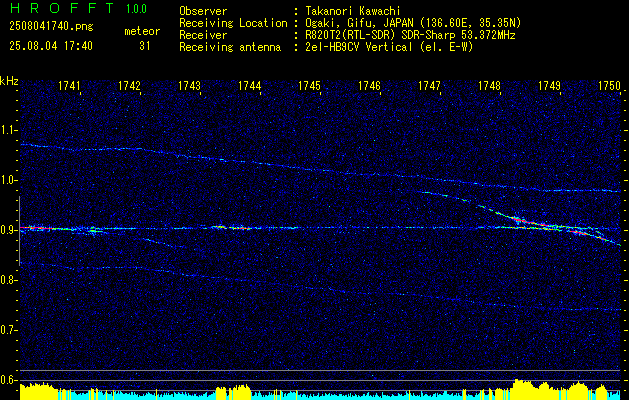Click the 1746 time marker
629x400 pixels.
(x=369, y=86)
